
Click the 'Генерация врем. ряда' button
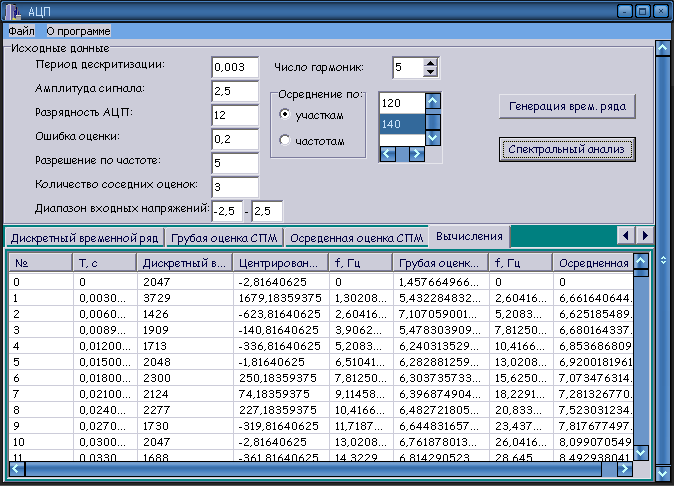coord(567,106)
